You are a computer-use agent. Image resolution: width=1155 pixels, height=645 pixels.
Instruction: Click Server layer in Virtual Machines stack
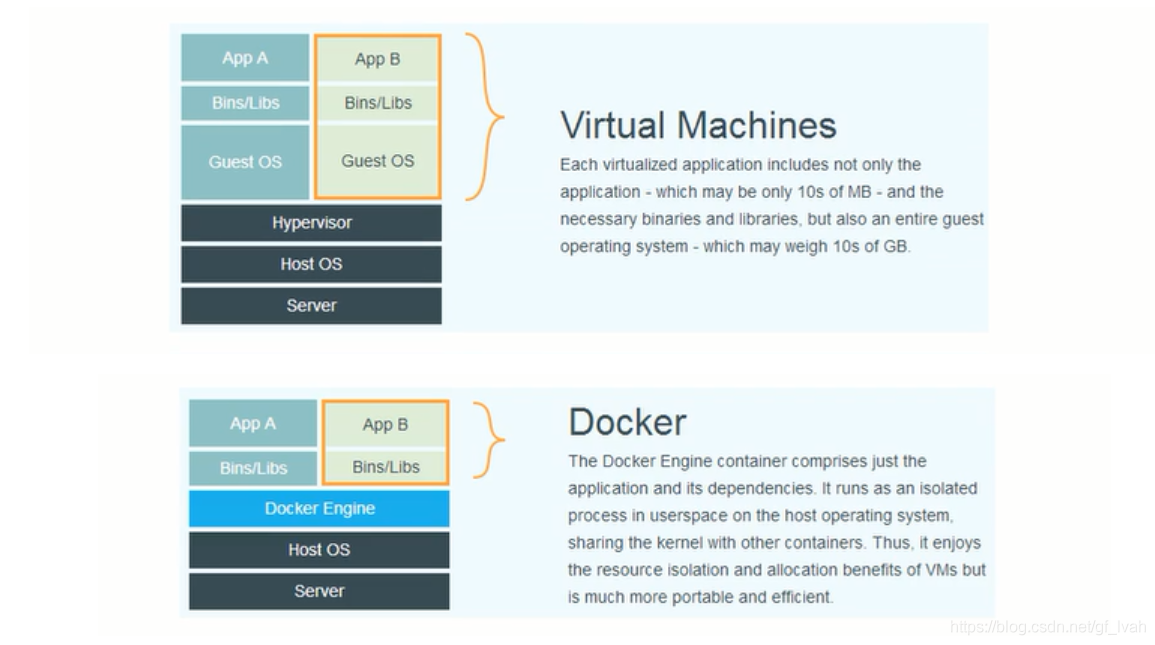coord(312,306)
